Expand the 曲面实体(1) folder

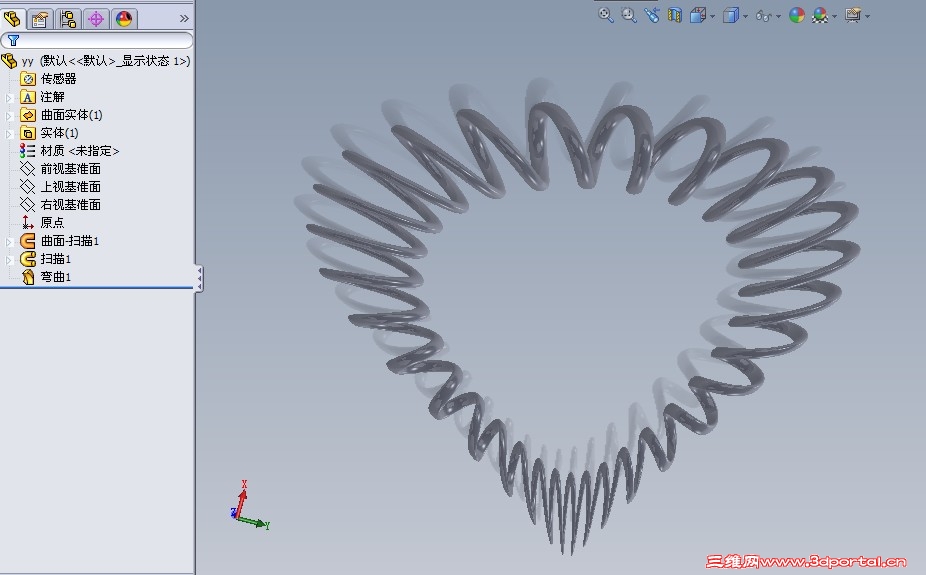point(9,116)
